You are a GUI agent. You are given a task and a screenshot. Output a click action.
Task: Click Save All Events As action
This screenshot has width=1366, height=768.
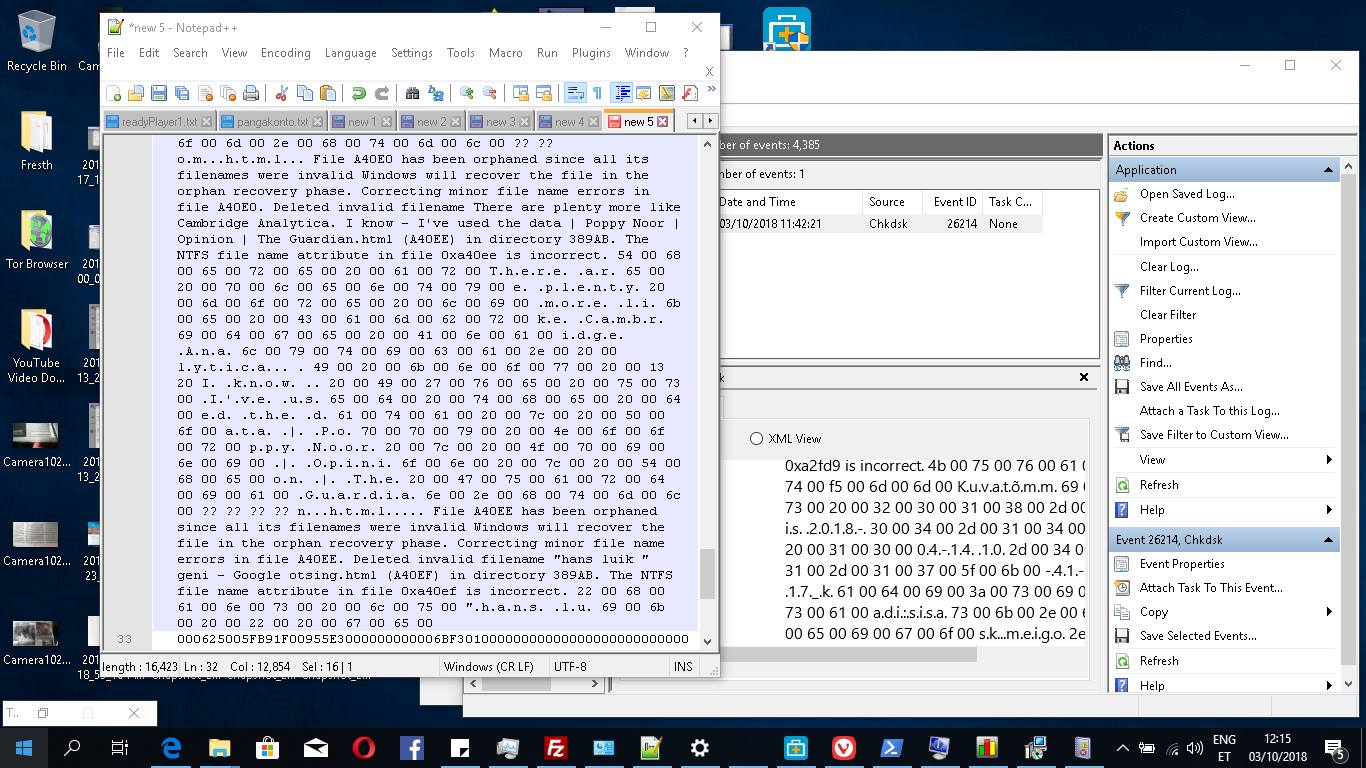(x=1190, y=387)
